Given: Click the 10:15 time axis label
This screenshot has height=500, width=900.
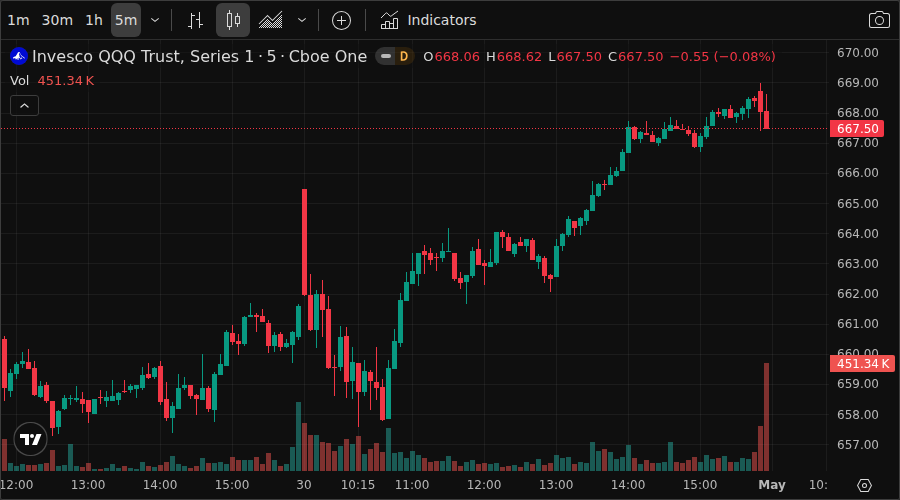Looking at the screenshot, I should [x=358, y=485].
